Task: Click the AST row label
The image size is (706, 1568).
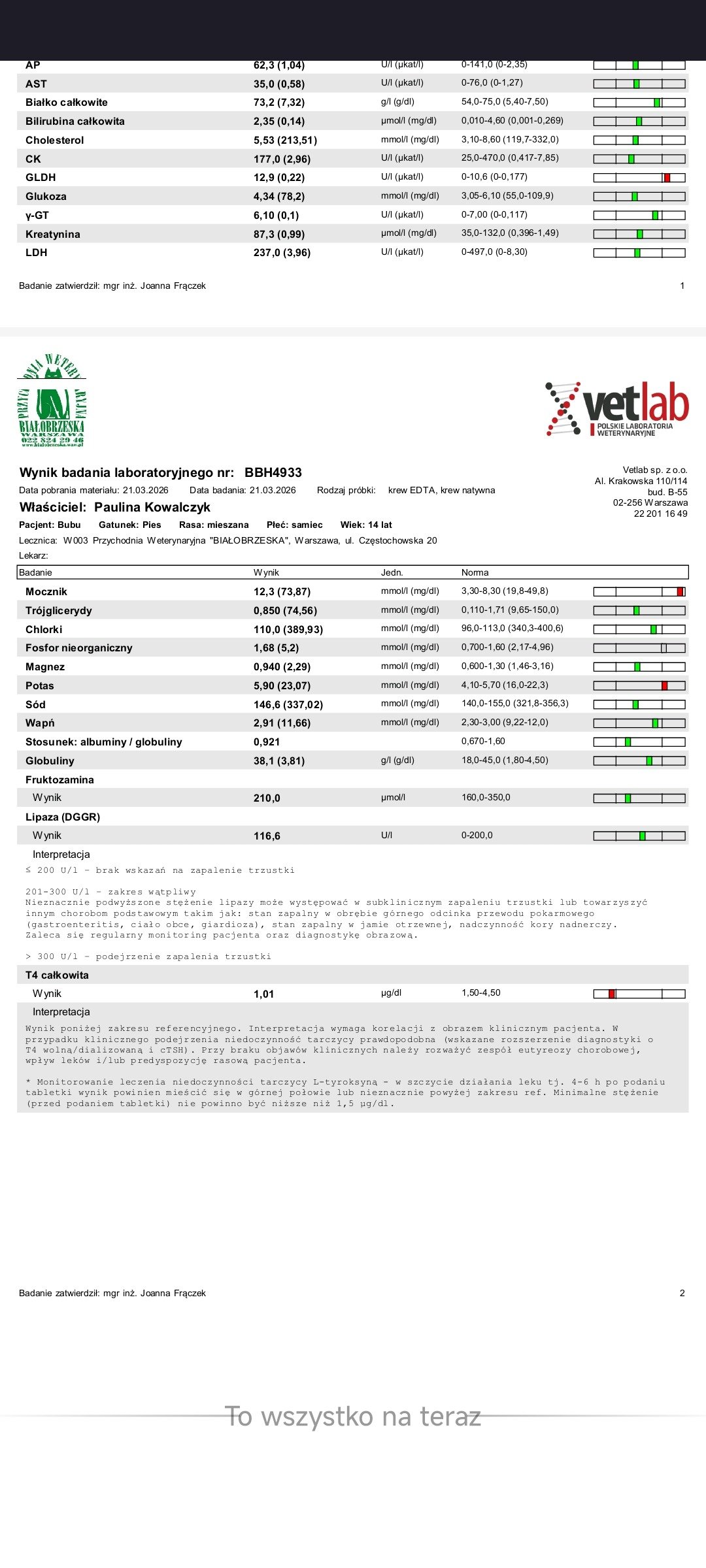Action: point(36,84)
